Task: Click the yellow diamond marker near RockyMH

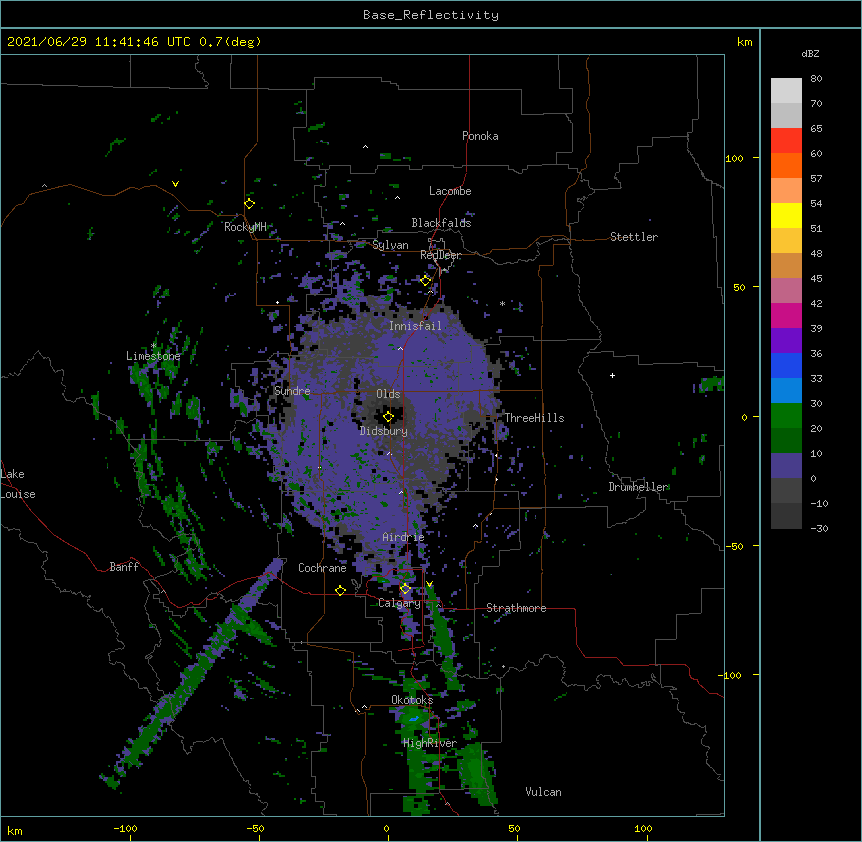Action: [x=250, y=204]
